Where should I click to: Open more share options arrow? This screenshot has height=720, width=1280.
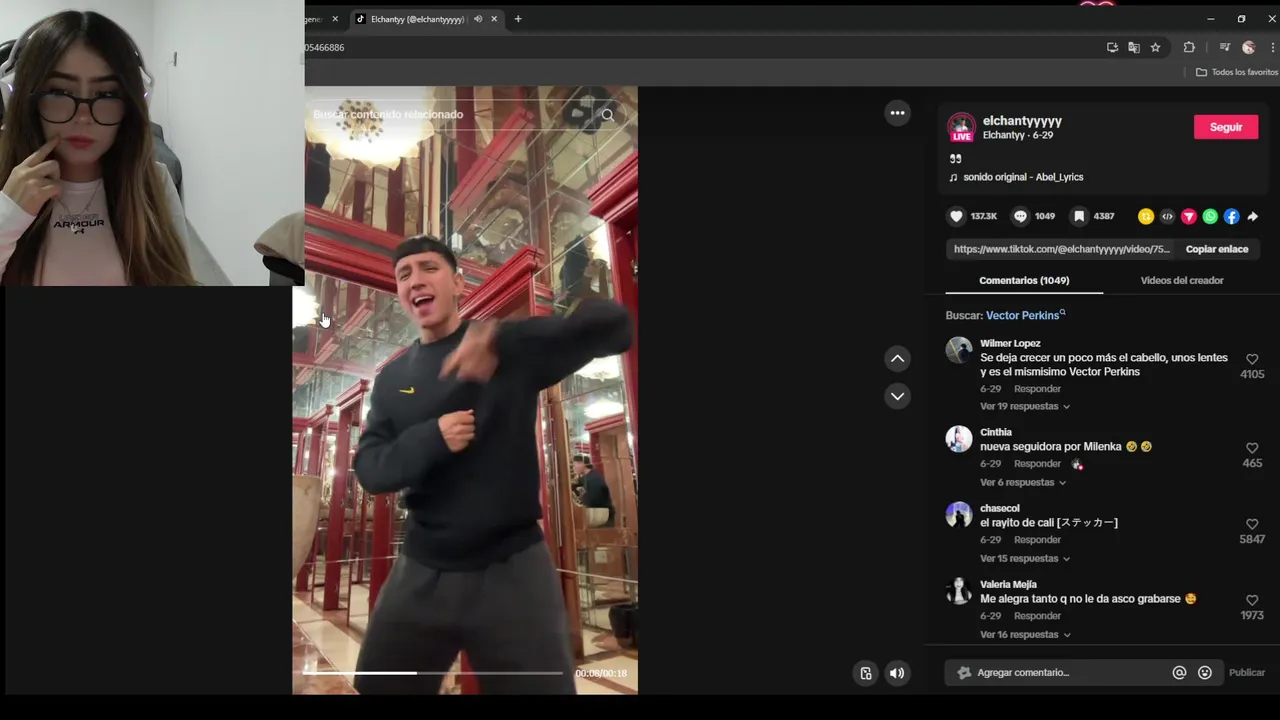click(1252, 216)
